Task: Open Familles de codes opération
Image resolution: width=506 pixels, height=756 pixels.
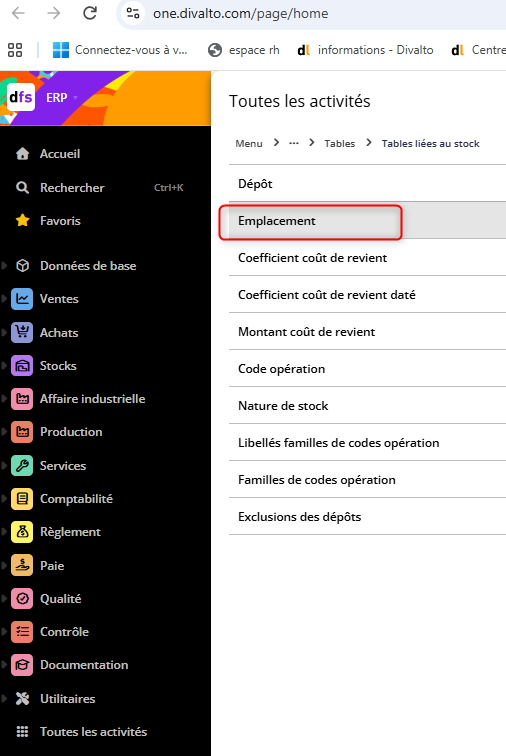Action: click(x=367, y=480)
